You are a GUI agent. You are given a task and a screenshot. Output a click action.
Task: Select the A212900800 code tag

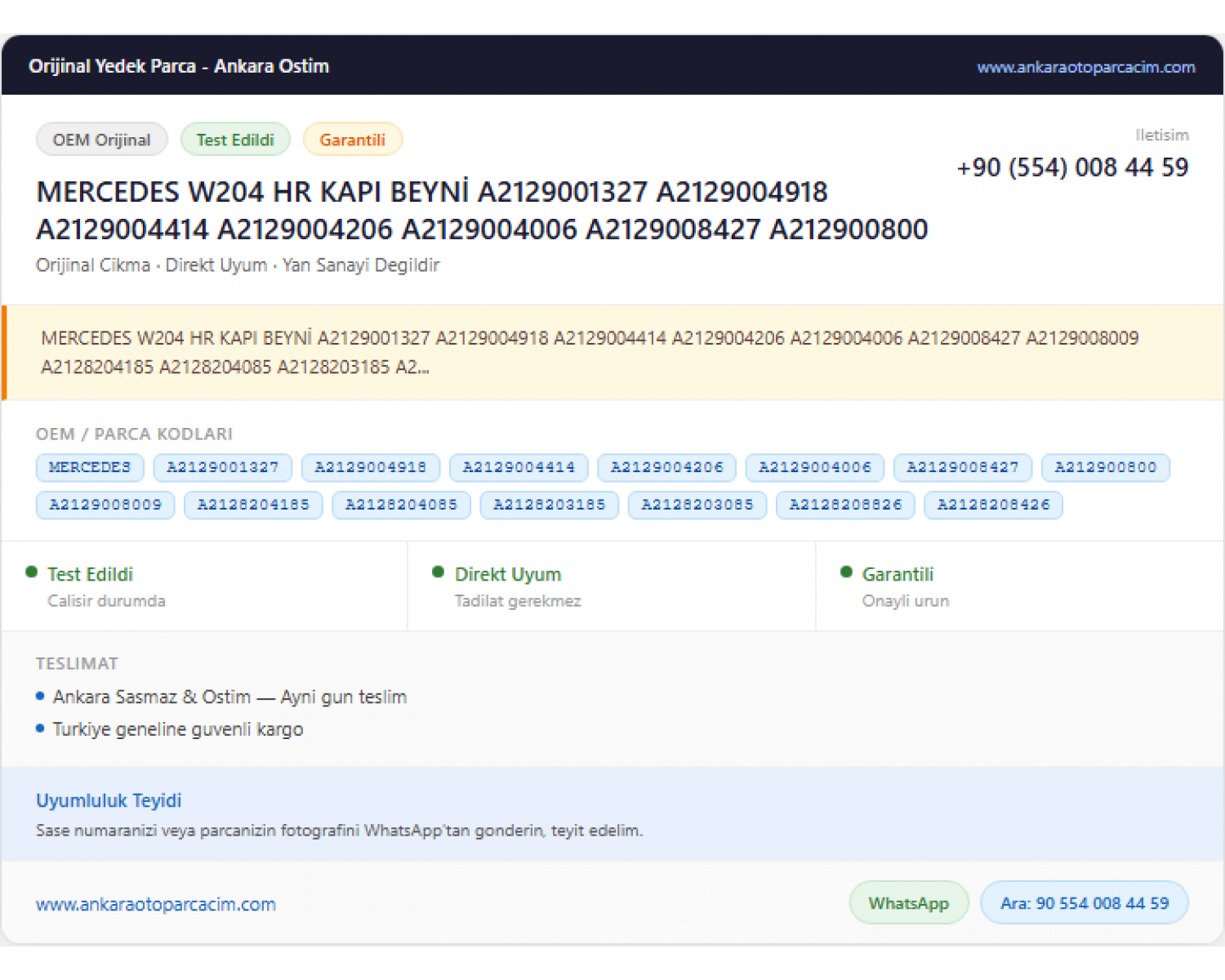click(x=1106, y=467)
